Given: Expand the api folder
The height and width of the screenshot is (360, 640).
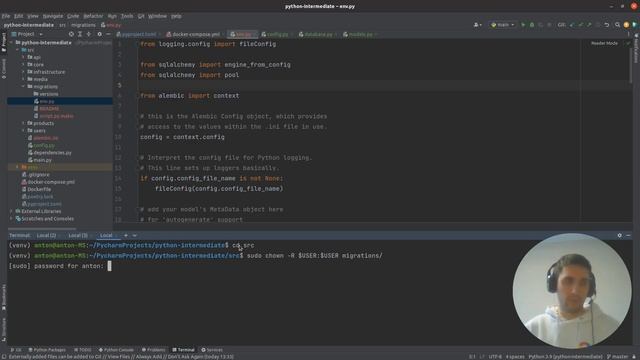Looking at the screenshot, I should pyautogui.click(x=23, y=57).
